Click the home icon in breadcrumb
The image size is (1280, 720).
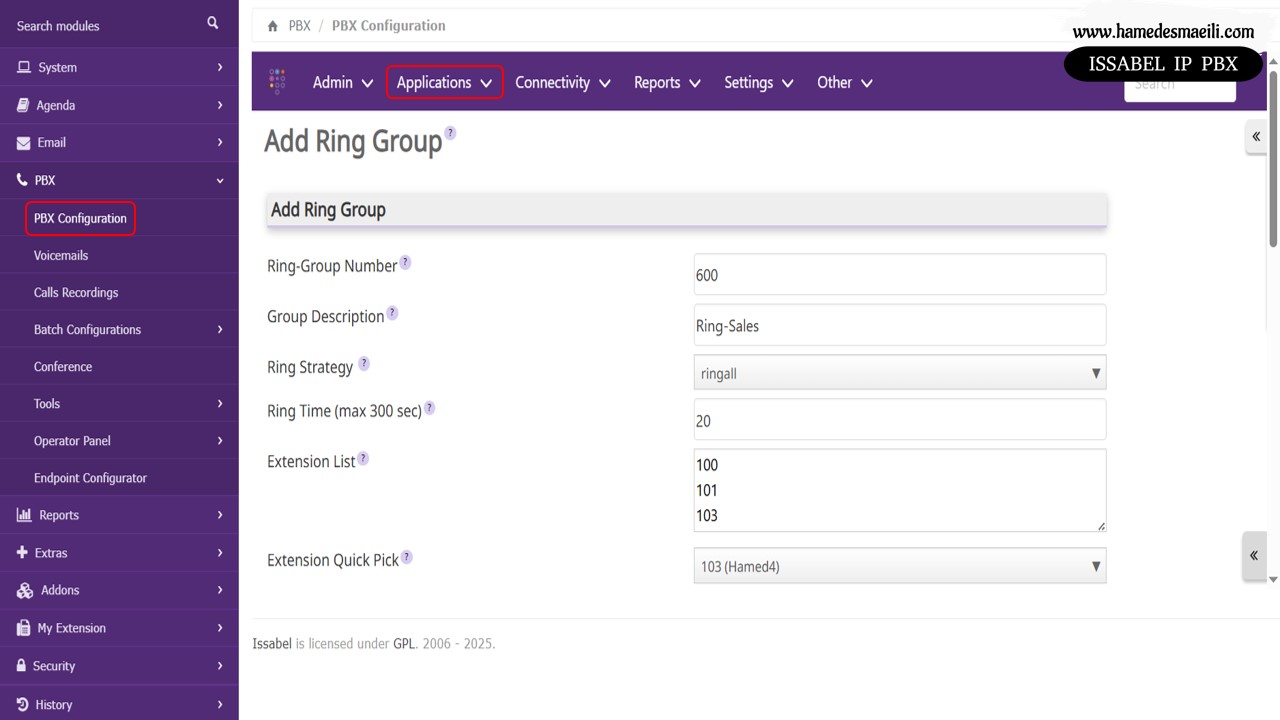point(273,26)
